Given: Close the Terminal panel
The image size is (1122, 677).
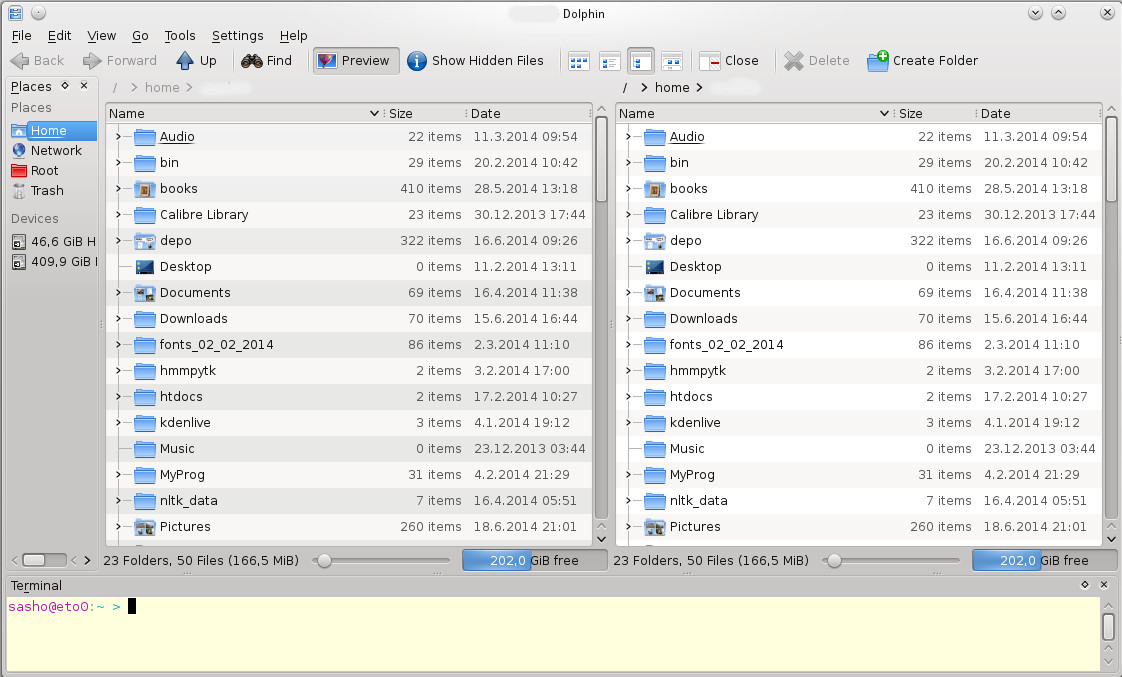Looking at the screenshot, I should click(x=1104, y=585).
